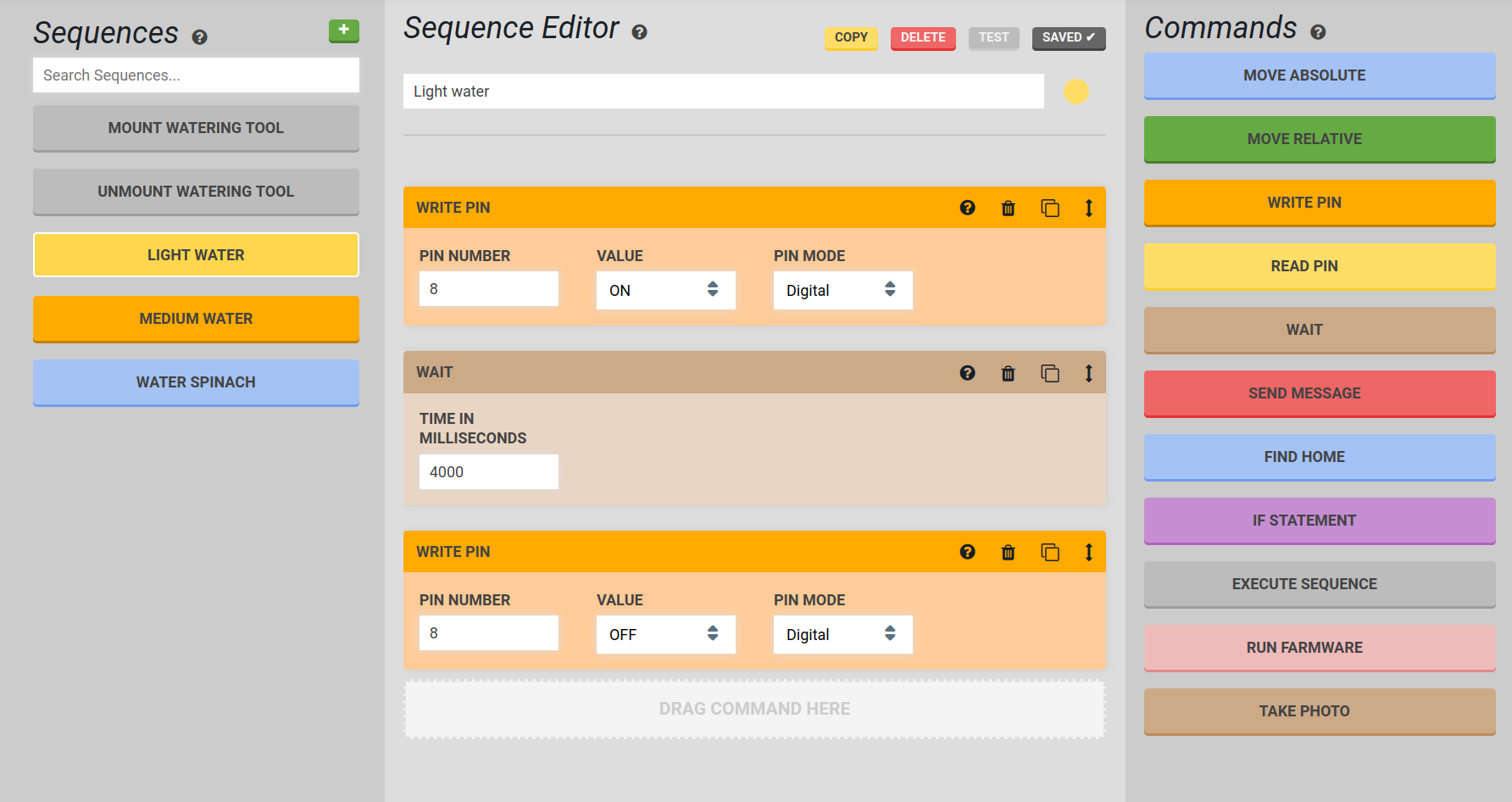Open the OFF value dropdown
This screenshot has width=1512, height=802.
665,634
